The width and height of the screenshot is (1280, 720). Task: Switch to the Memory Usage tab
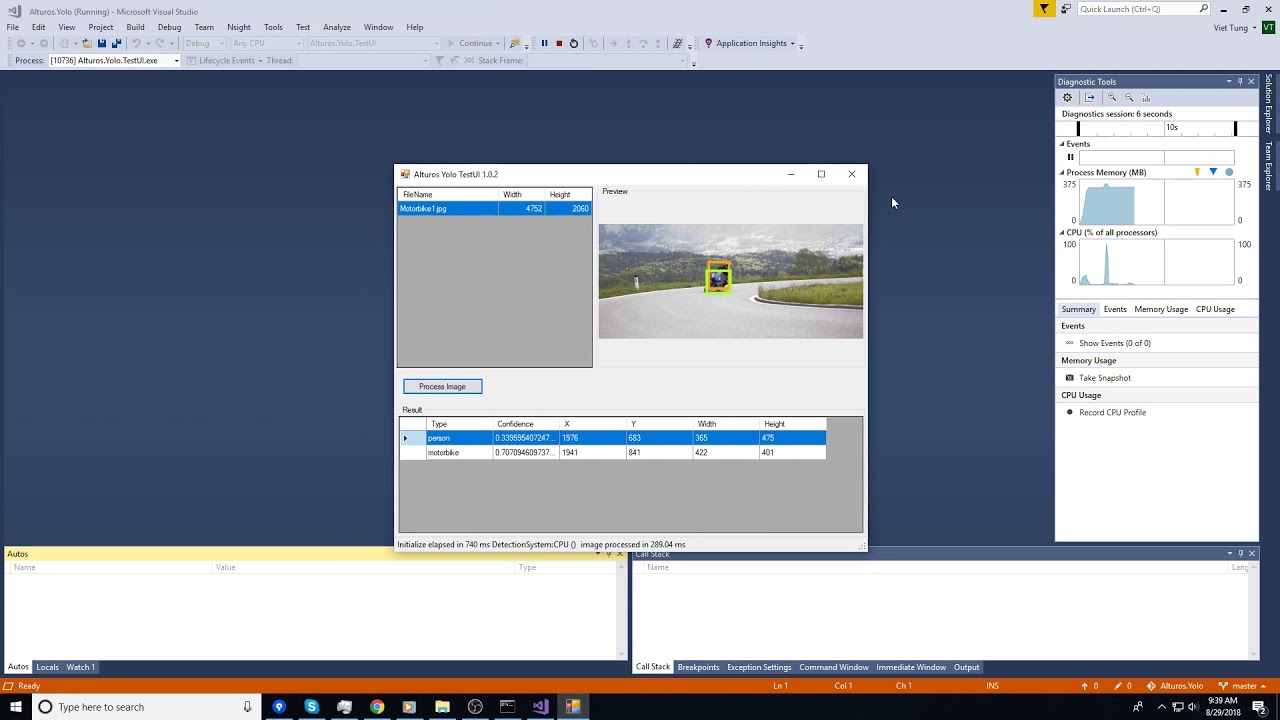tap(1161, 309)
